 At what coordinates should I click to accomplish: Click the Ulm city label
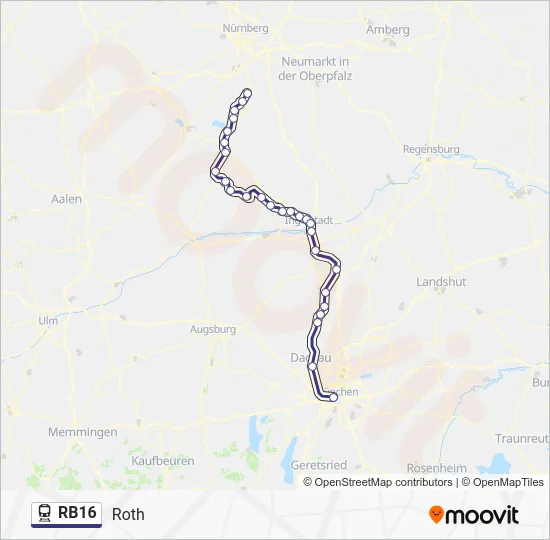(48, 321)
